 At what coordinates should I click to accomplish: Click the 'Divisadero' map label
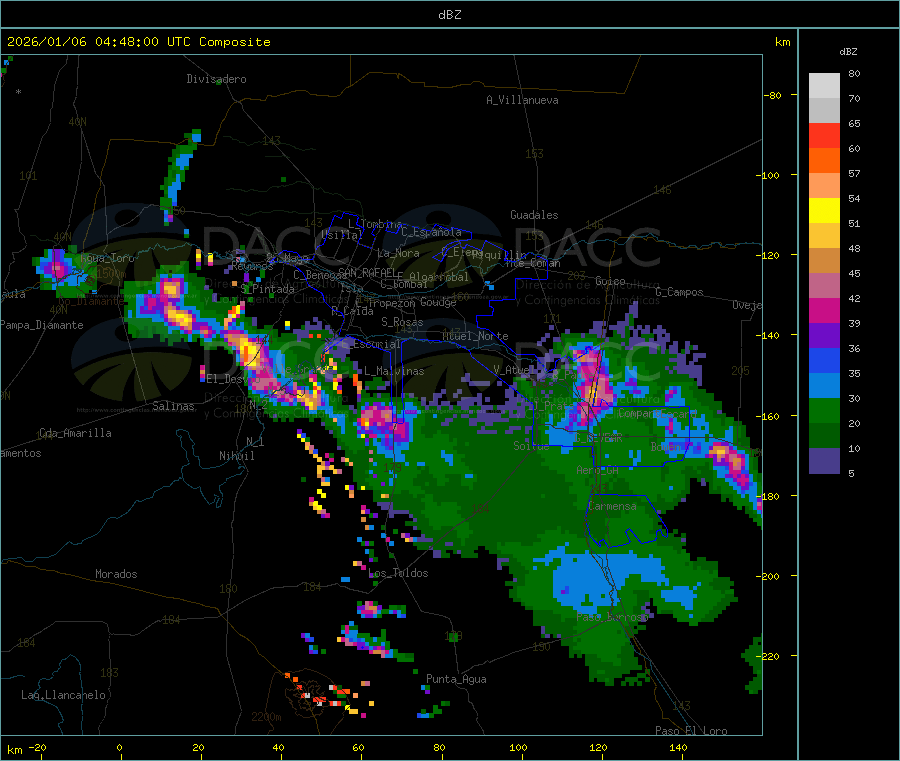pyautogui.click(x=216, y=79)
